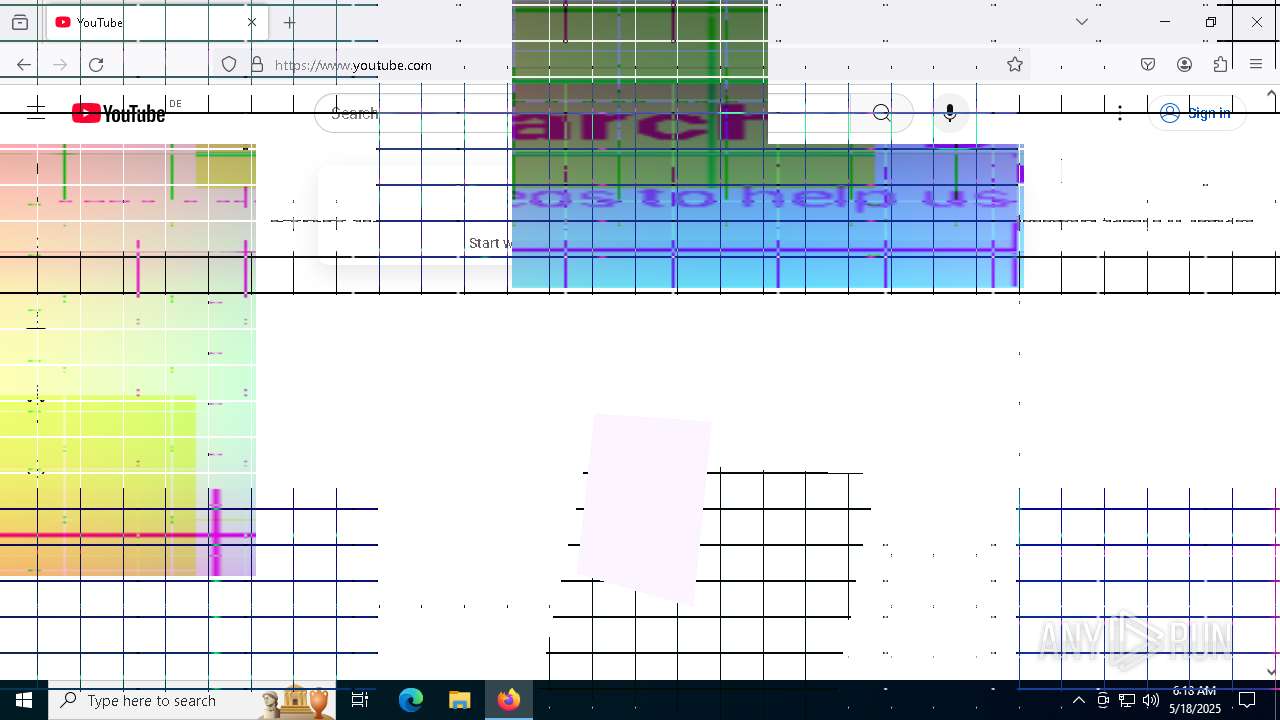Open File Explorer from taskbar
Screen dimensions: 1280x720
459,701
